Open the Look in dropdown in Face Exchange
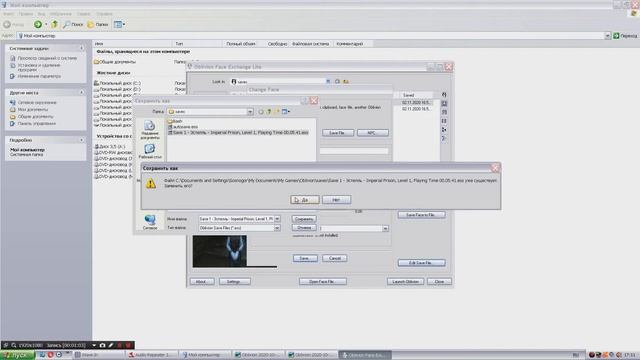The height and width of the screenshot is (360, 640). pos(328,82)
